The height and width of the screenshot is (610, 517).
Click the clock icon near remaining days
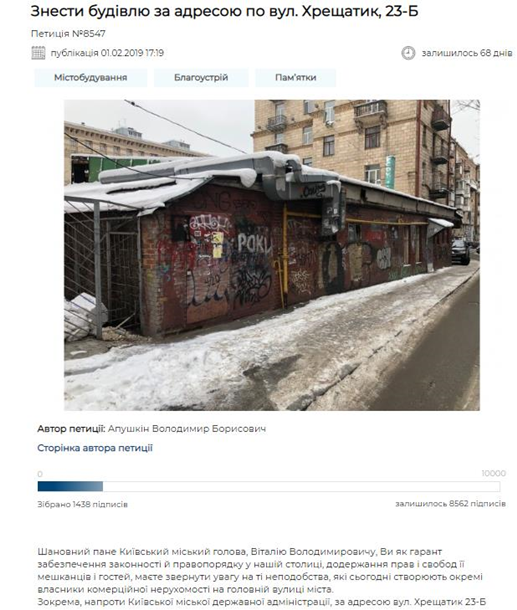point(408,53)
